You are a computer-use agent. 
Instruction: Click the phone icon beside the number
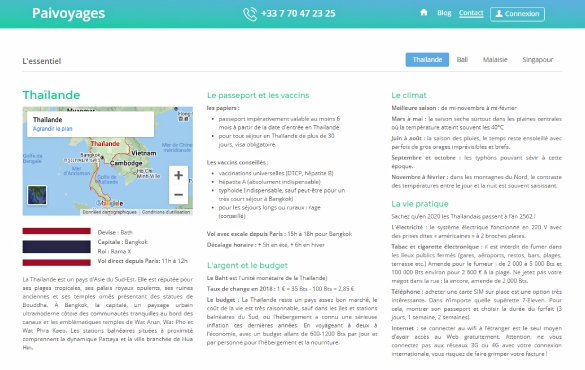[250, 14]
